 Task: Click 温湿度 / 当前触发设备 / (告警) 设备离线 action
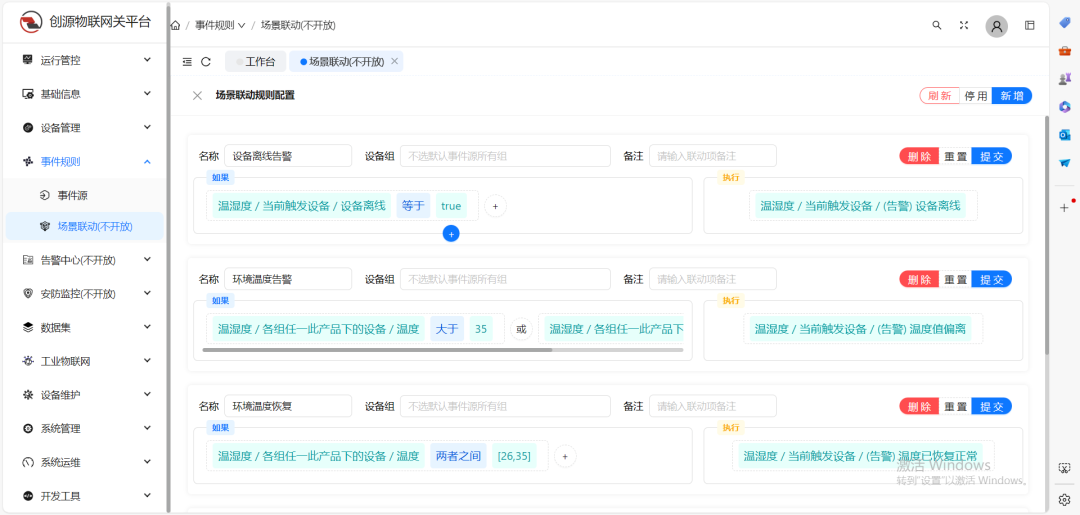click(860, 205)
